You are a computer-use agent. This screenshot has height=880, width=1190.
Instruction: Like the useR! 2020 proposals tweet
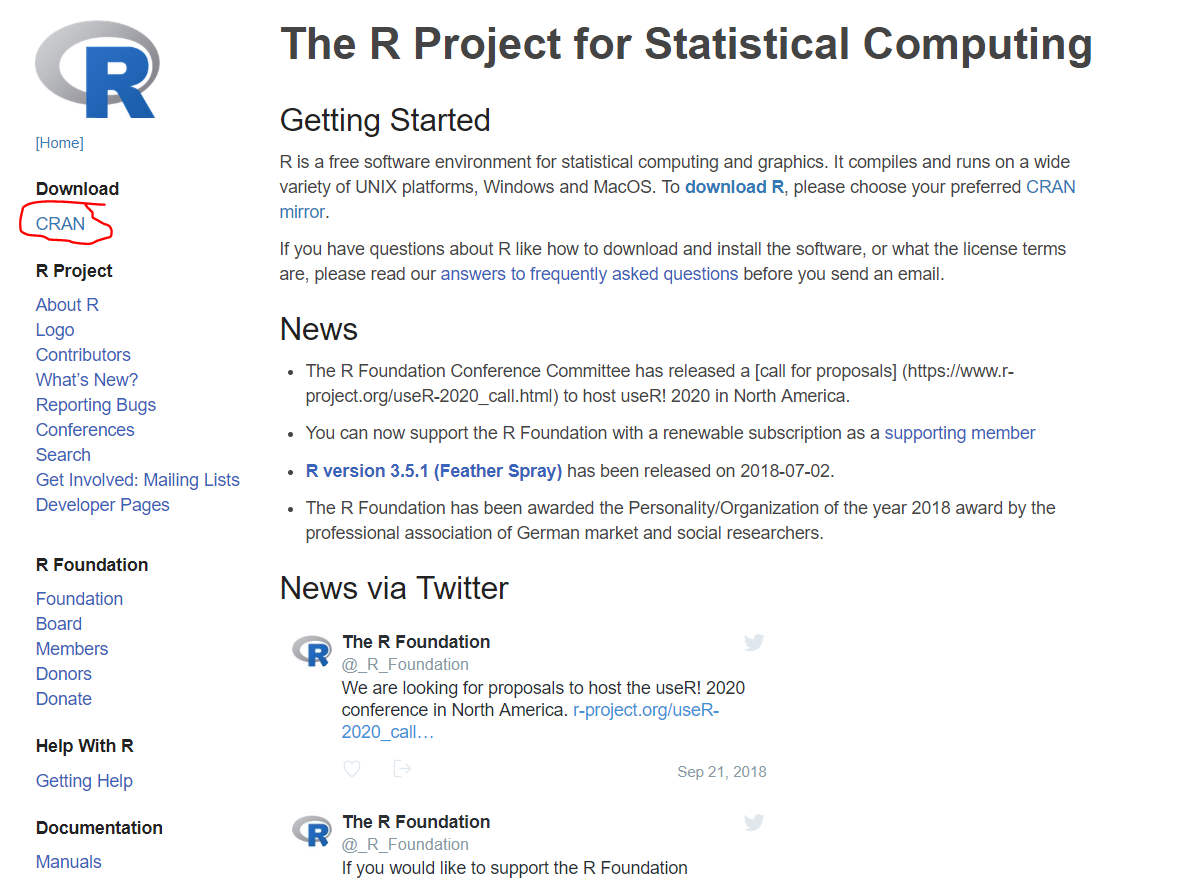pos(352,769)
